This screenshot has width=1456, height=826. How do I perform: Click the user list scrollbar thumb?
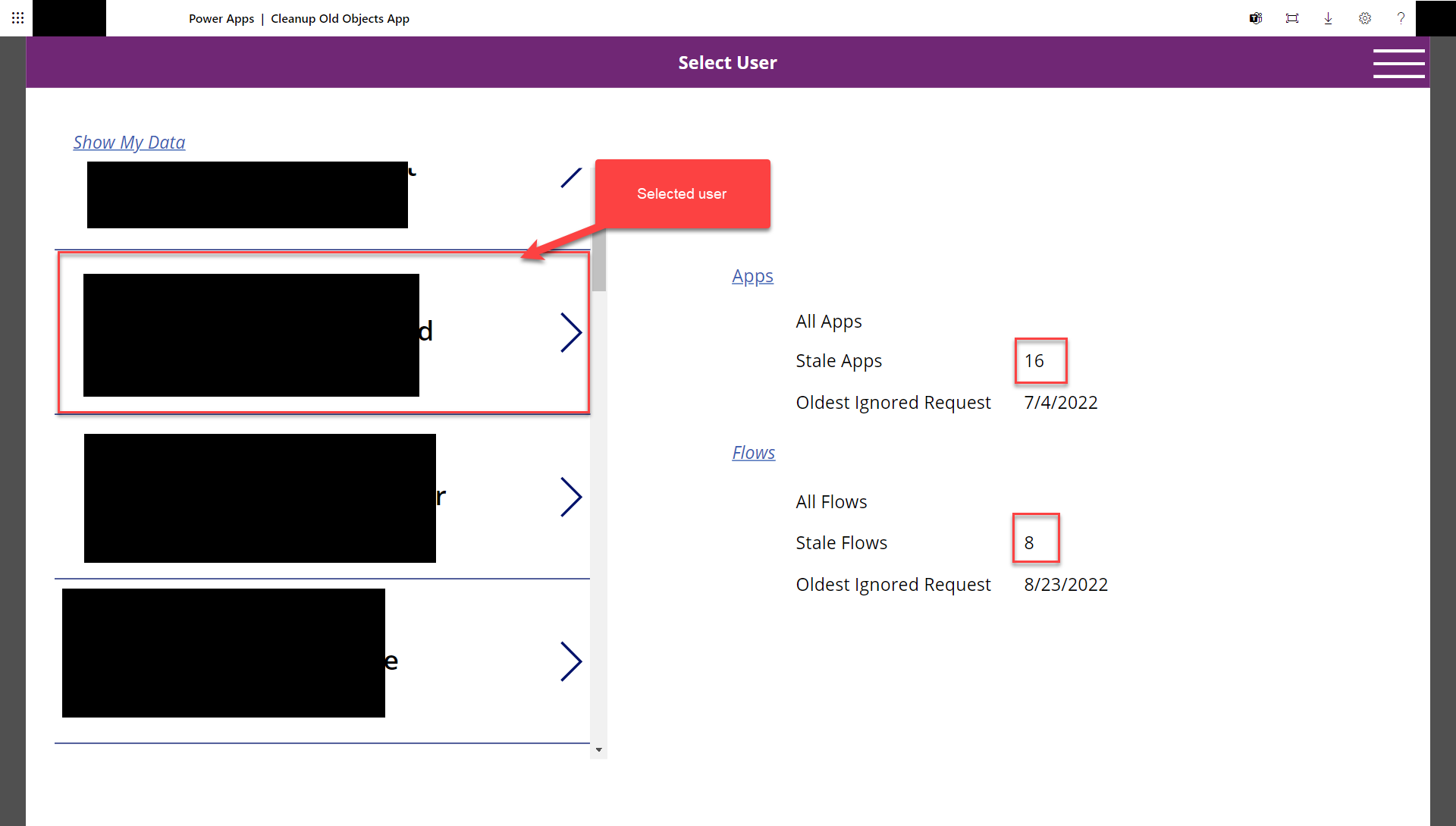point(599,262)
